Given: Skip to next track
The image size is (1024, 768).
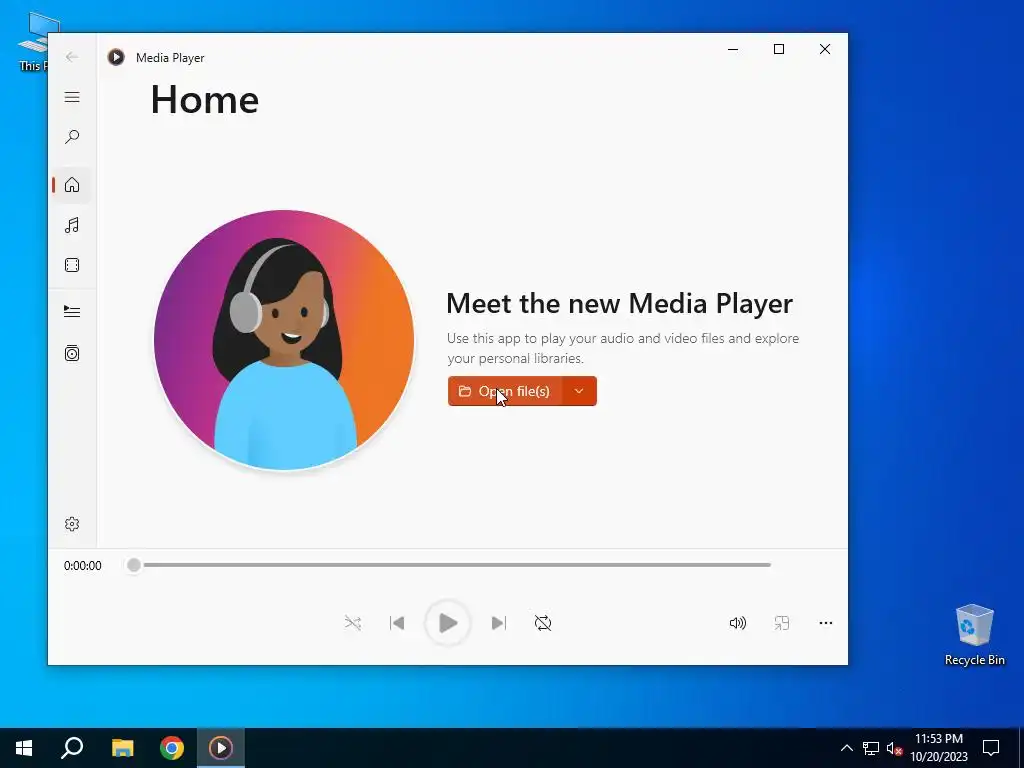Looking at the screenshot, I should [498, 623].
